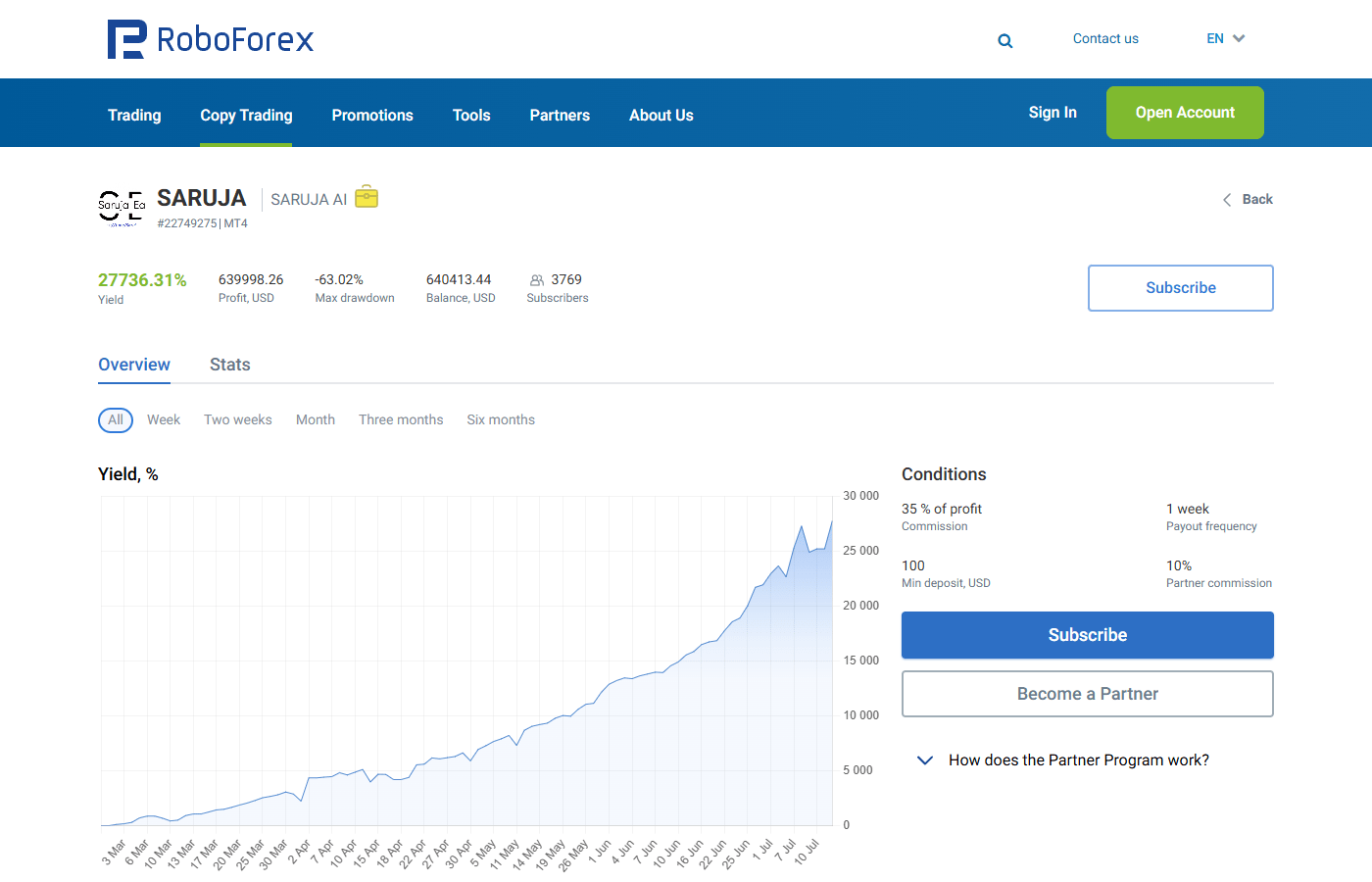1372x882 pixels.
Task: Click the '10 Jul' date label on chart axis
Action: pos(807,852)
